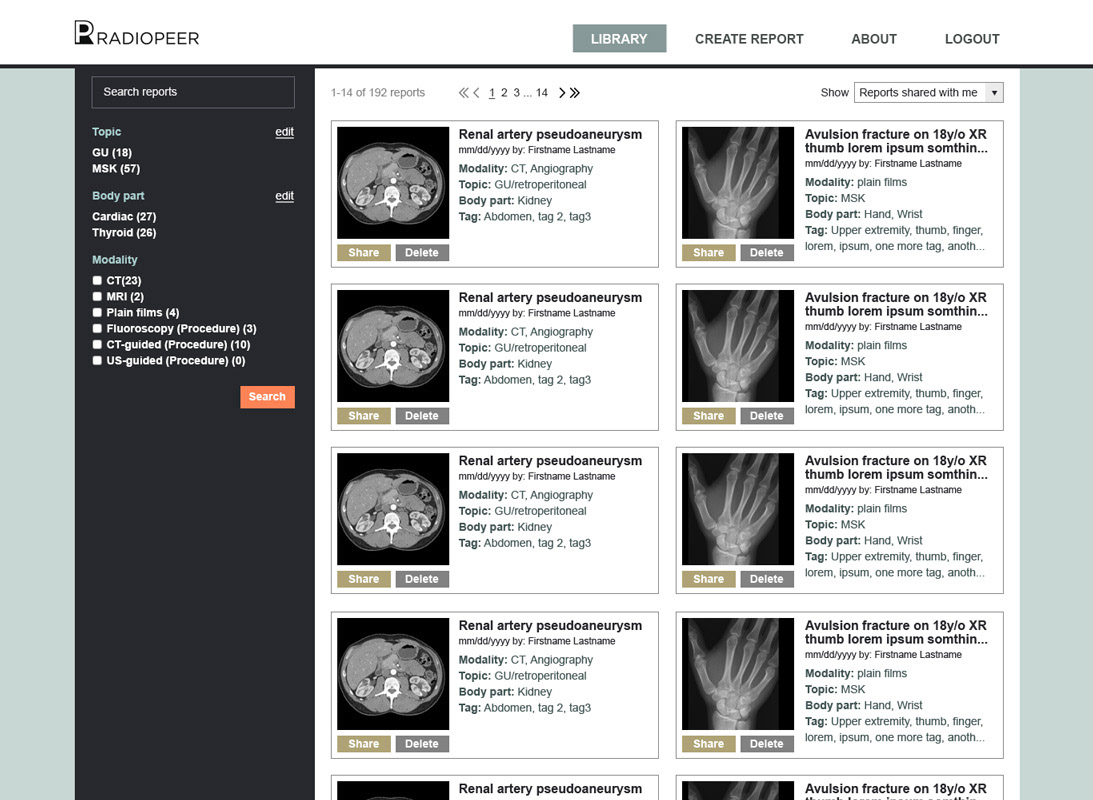Check the Plain films (4) checkbox
The width and height of the screenshot is (1093, 800).
pyautogui.click(x=97, y=312)
